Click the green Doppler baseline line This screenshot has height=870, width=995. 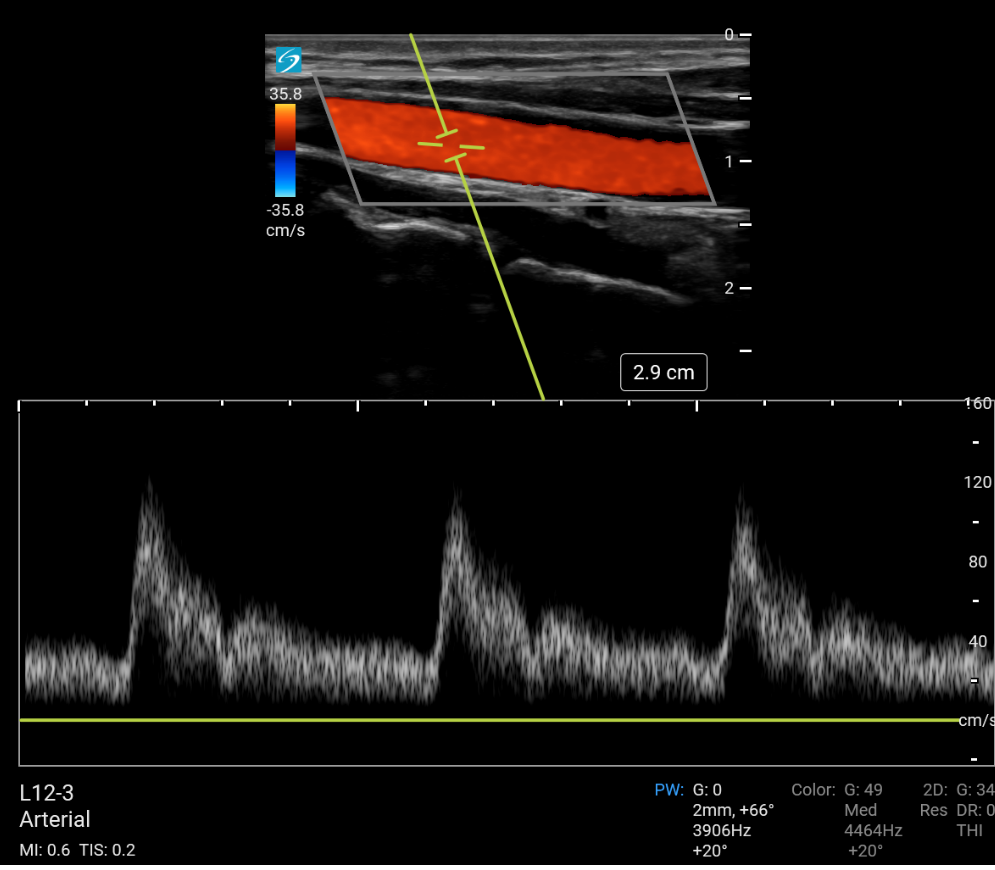click(x=488, y=720)
